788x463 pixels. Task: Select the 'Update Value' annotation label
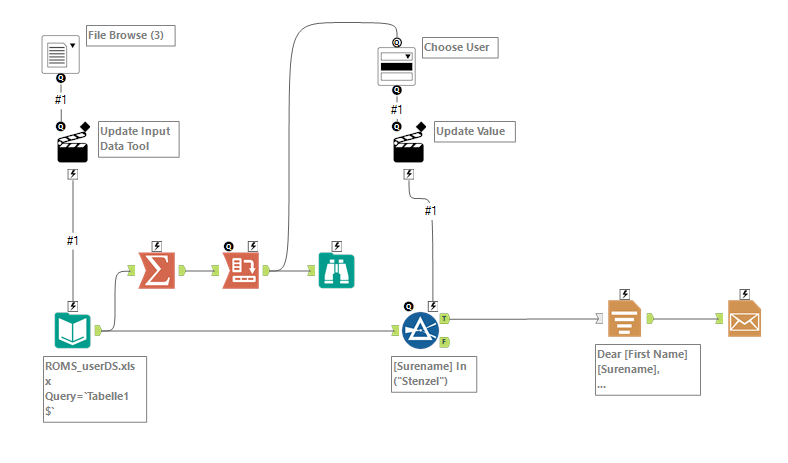click(474, 132)
